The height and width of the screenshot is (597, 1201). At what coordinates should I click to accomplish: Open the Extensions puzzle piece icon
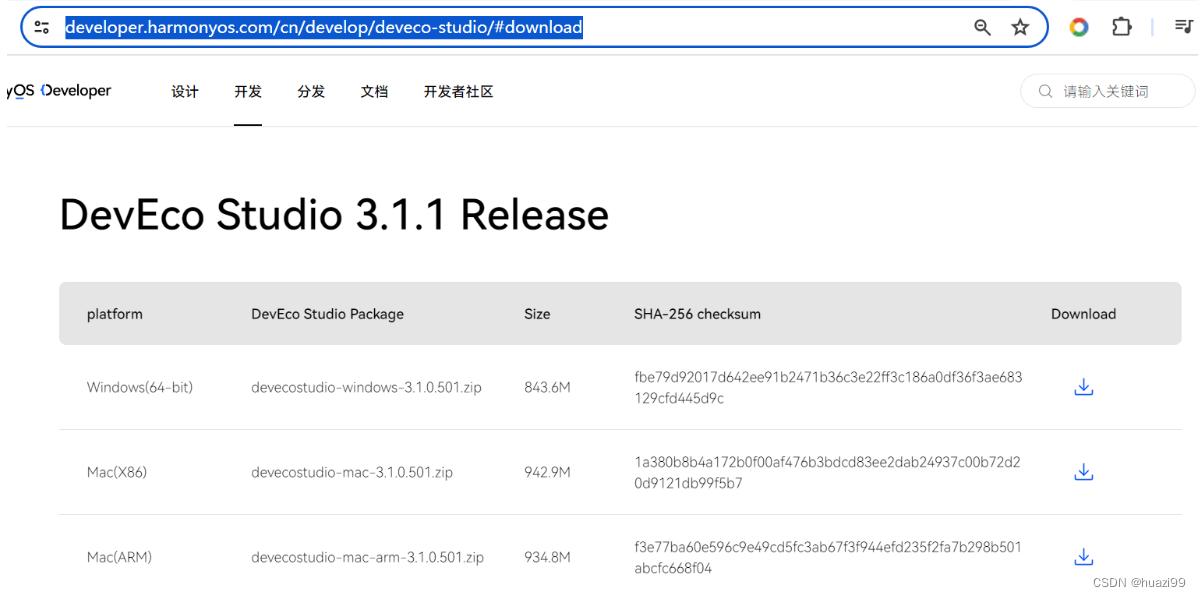click(1122, 27)
